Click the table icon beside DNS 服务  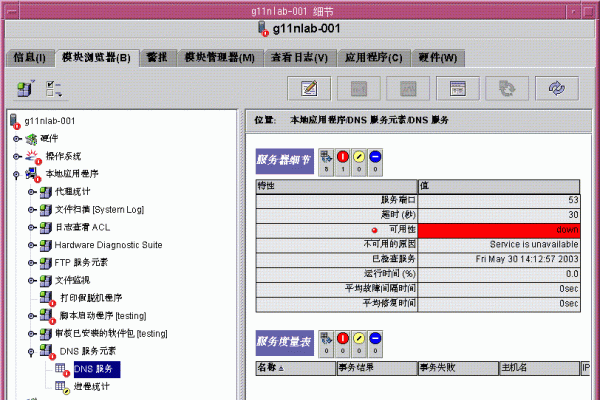tap(62, 369)
